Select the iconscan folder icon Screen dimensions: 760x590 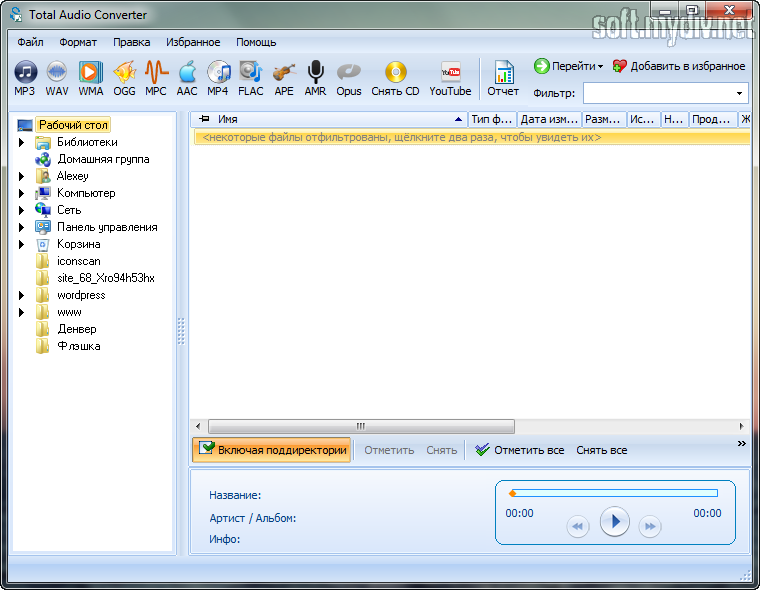(x=43, y=261)
